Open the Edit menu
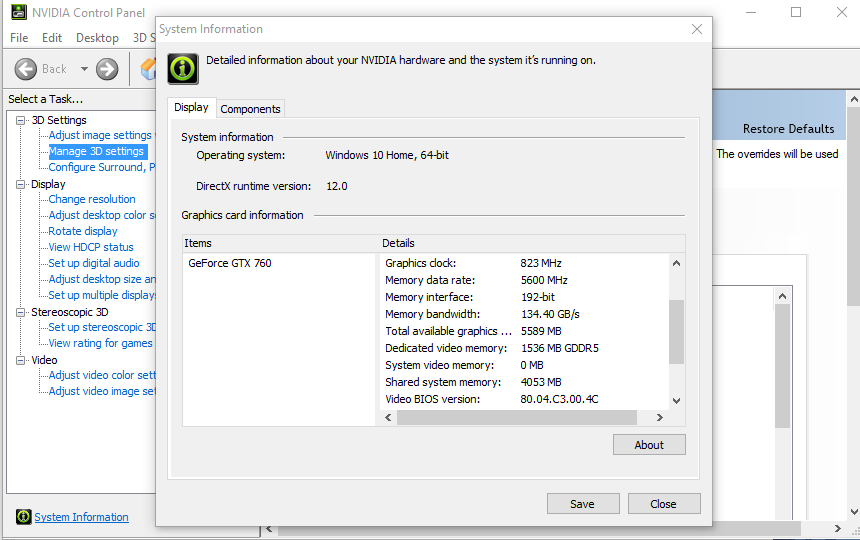860x540 pixels. [x=52, y=38]
